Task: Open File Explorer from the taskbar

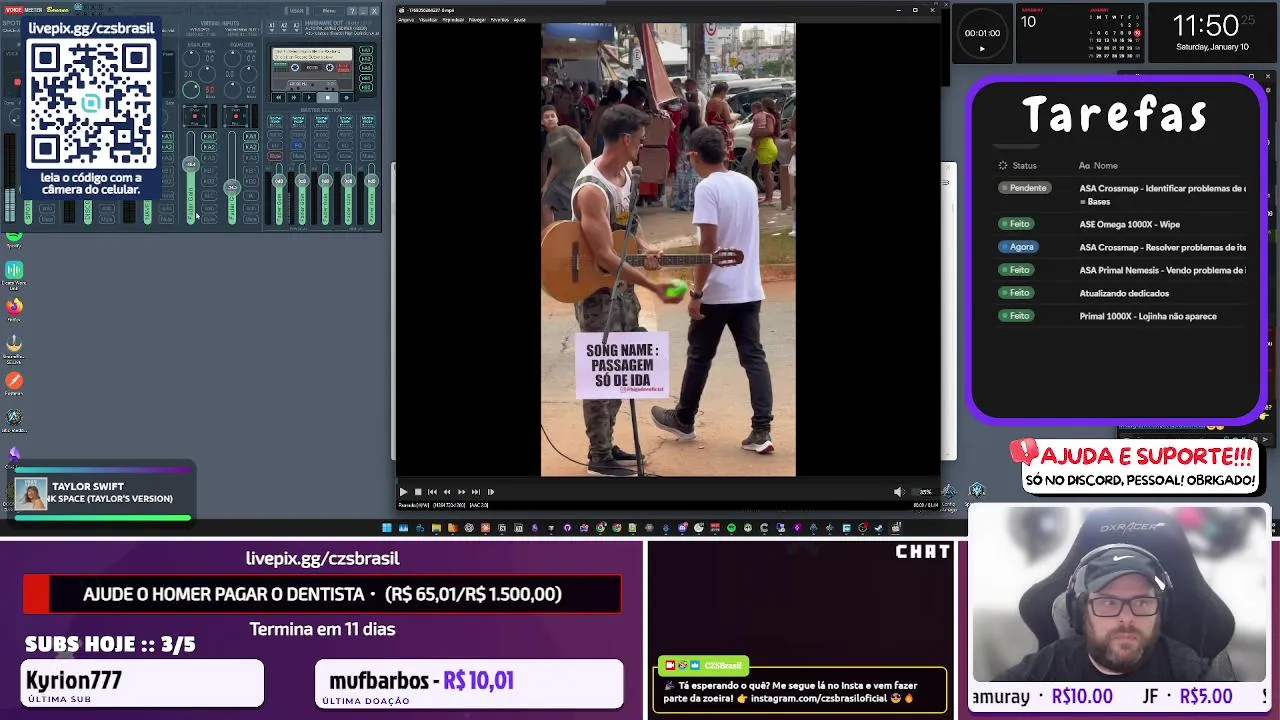Action: tap(436, 528)
